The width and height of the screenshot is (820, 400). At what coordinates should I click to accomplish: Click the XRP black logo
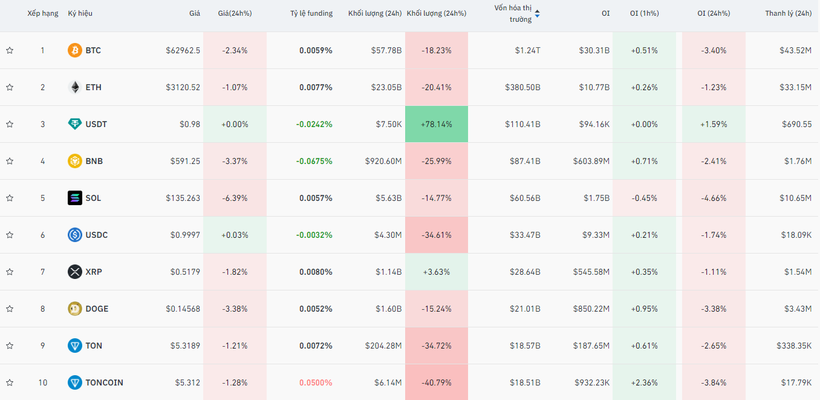(75, 272)
